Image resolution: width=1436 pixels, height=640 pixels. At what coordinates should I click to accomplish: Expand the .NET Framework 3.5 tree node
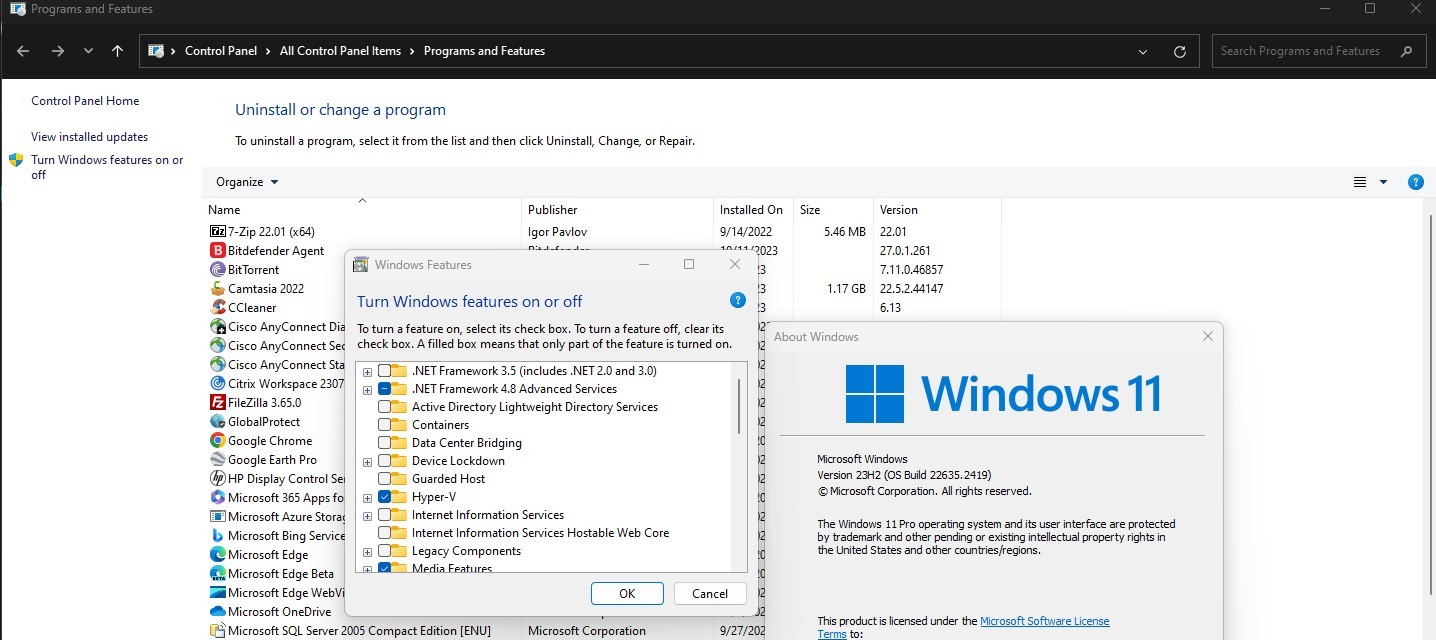point(368,371)
